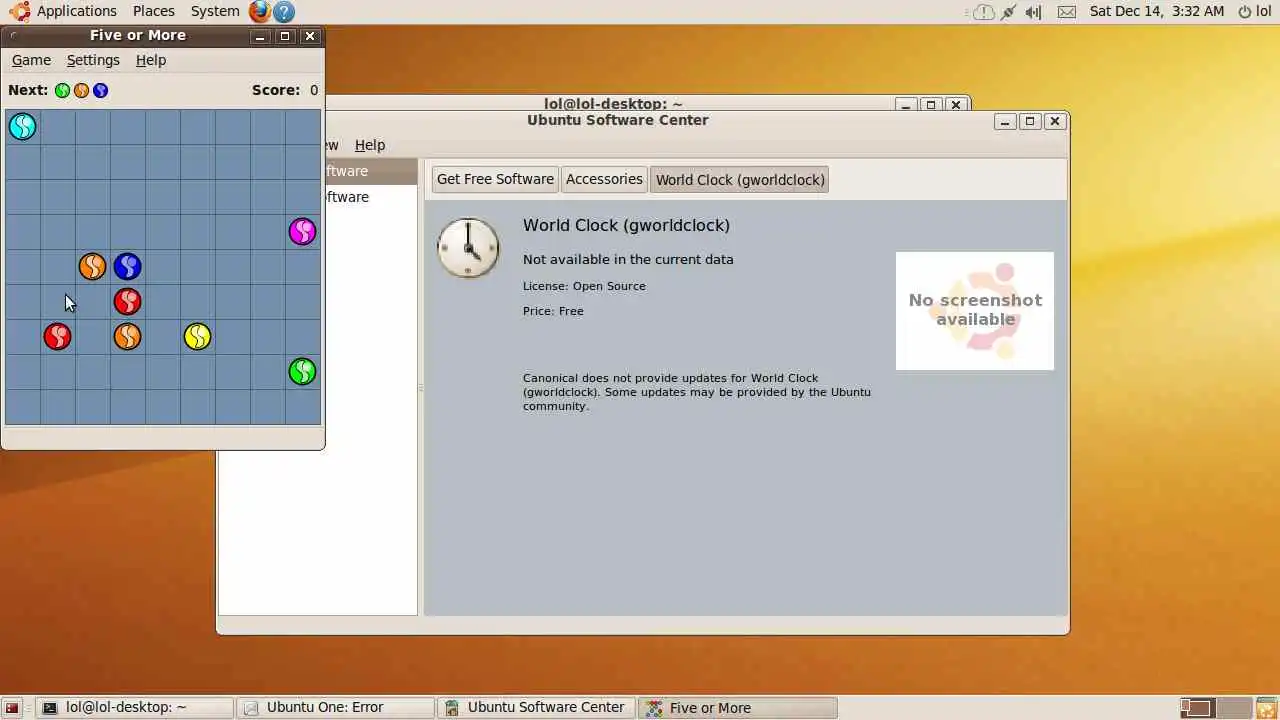
Task: Maximize the Ubuntu Software Center window
Action: coord(1030,121)
